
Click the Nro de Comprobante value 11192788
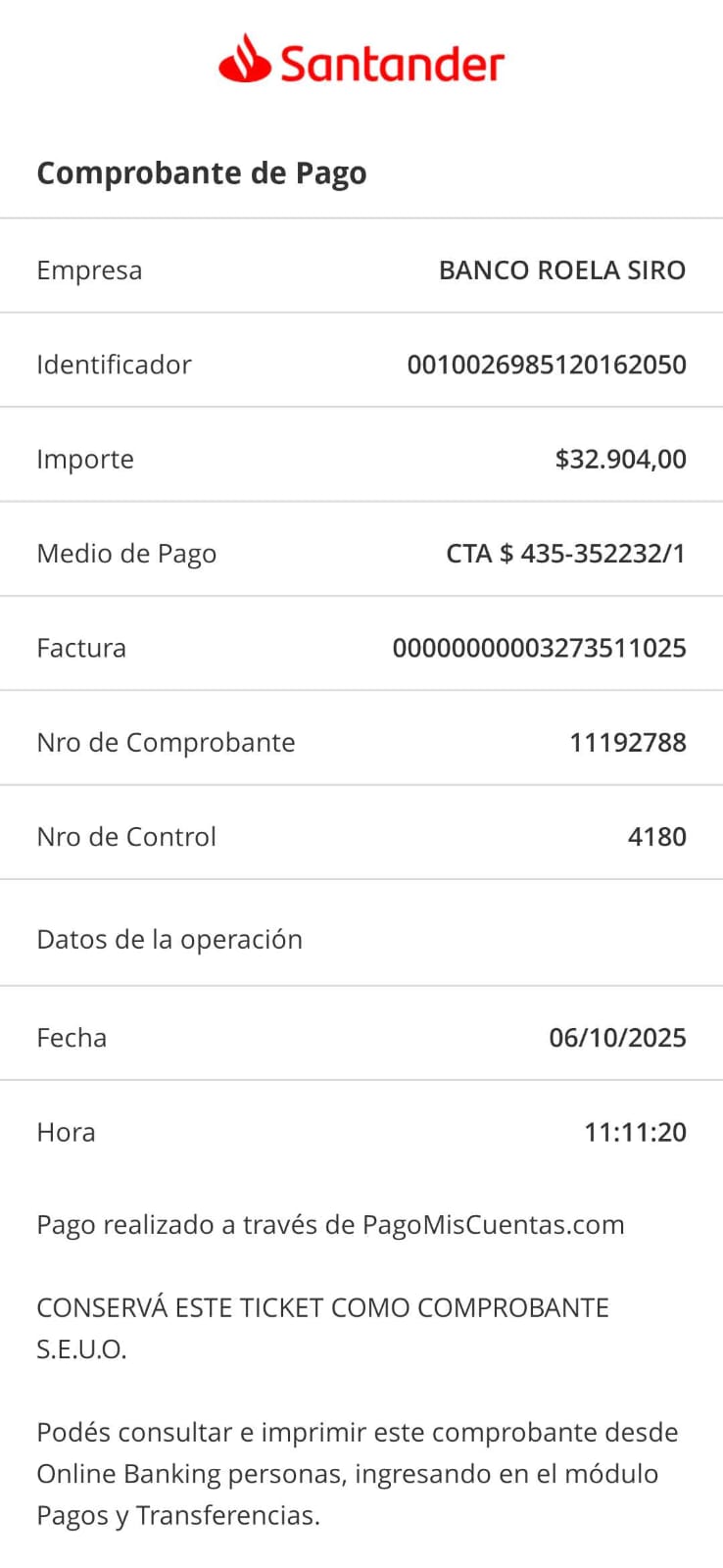click(627, 743)
